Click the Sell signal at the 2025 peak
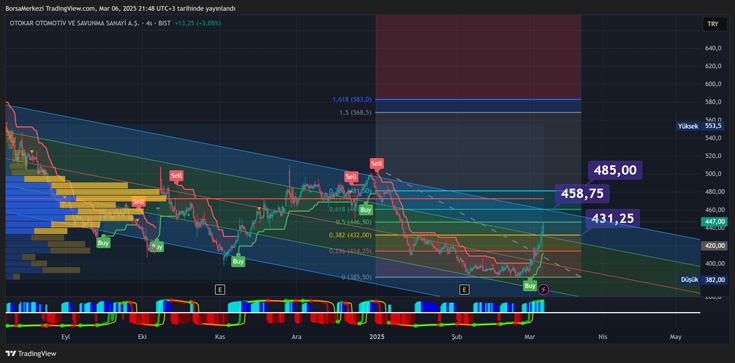The image size is (735, 363). click(376, 163)
